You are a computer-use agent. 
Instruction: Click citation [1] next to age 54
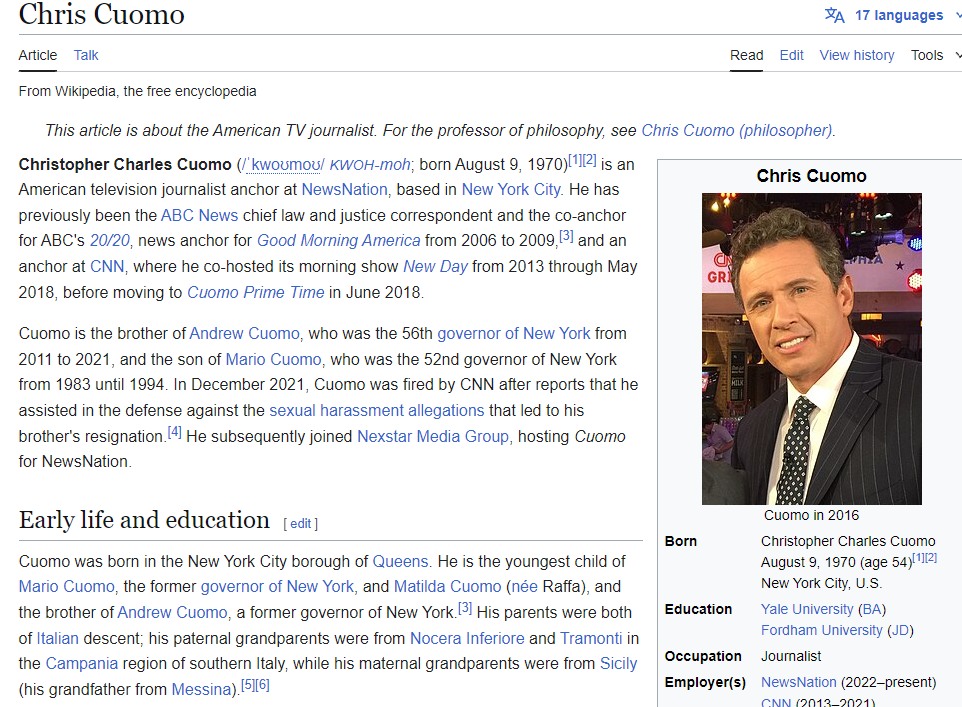(918, 558)
